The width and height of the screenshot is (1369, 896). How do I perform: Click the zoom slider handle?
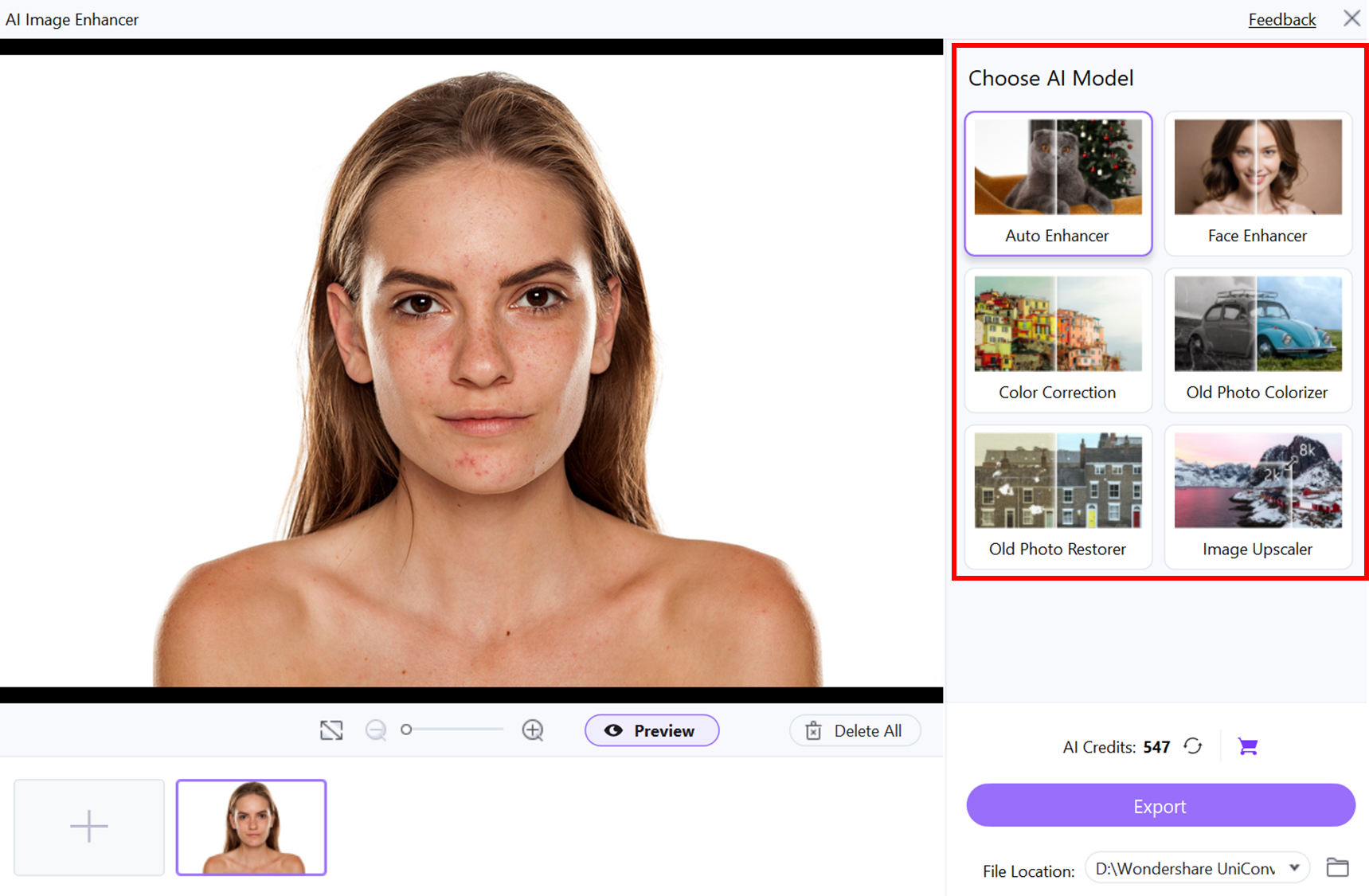406,730
